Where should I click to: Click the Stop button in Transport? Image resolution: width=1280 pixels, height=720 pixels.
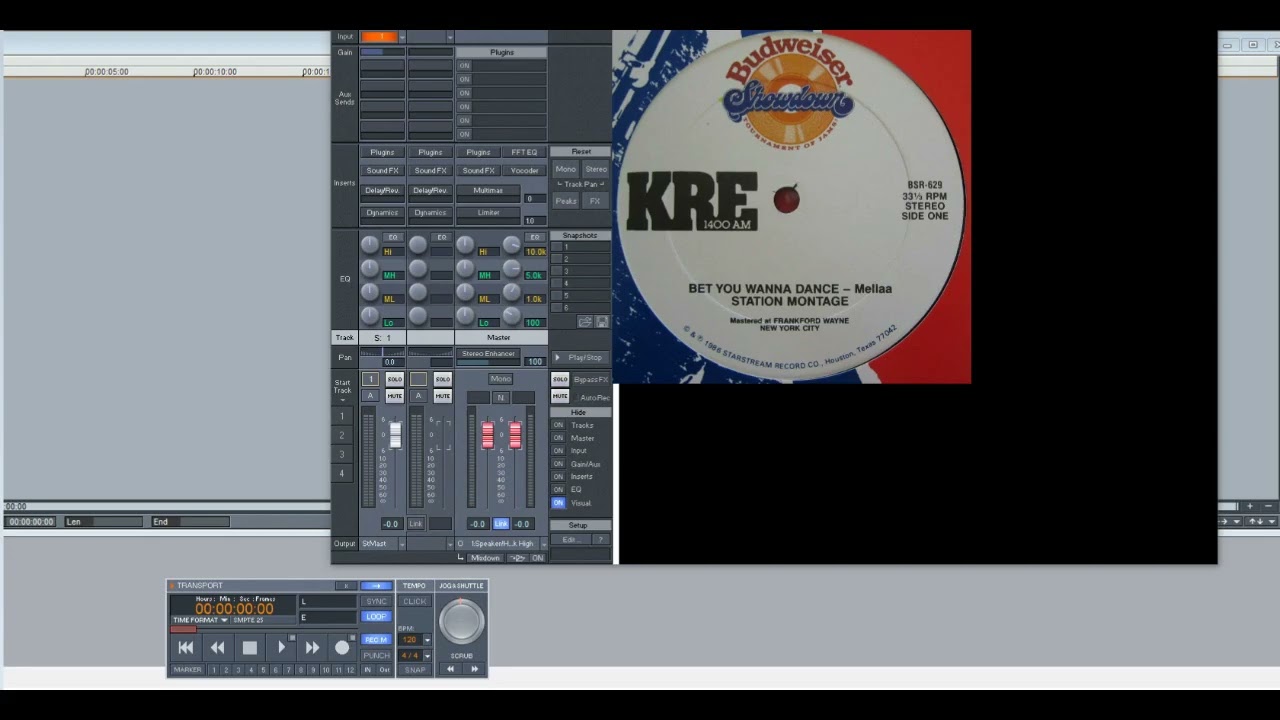249,648
